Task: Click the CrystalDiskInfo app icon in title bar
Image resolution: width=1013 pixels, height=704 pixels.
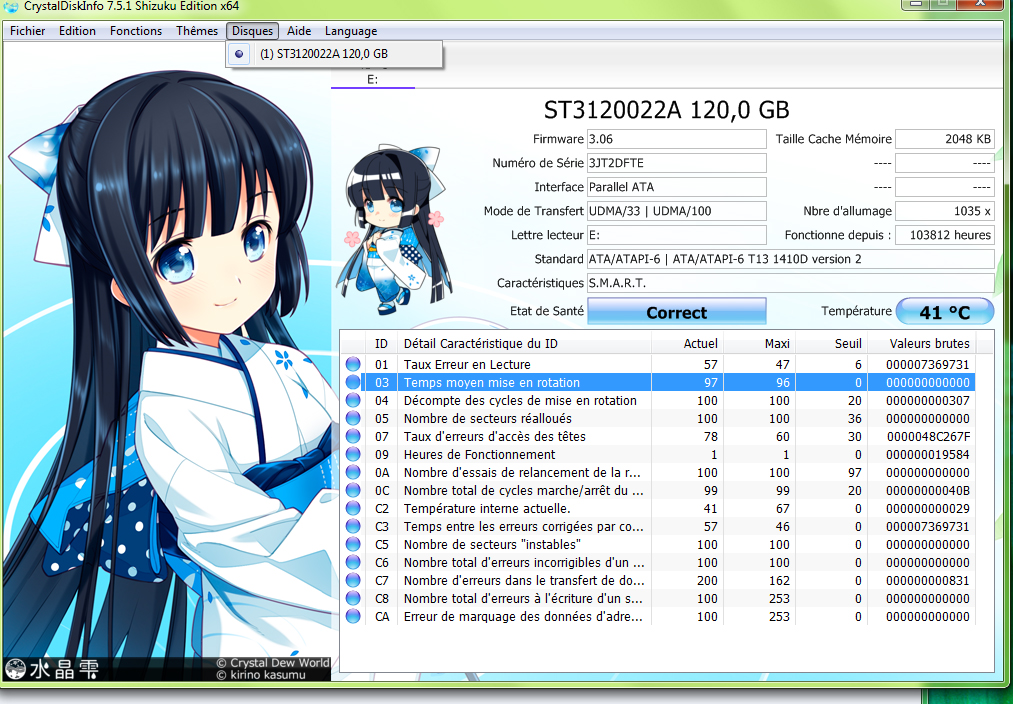Action: coord(10,8)
